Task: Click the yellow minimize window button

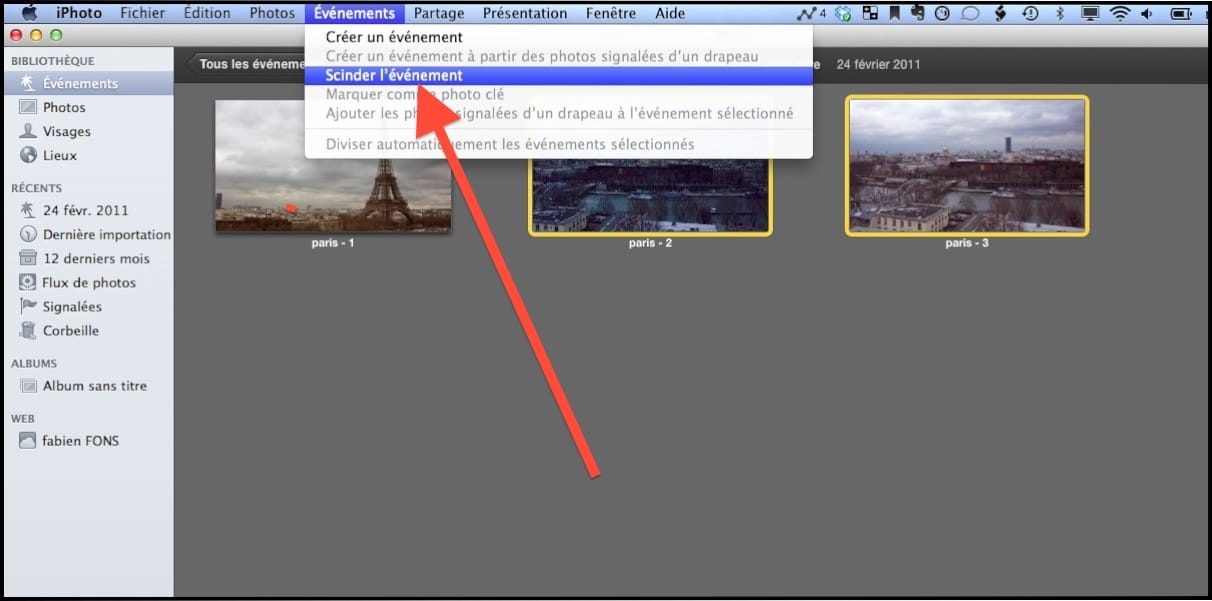Action: click(34, 35)
